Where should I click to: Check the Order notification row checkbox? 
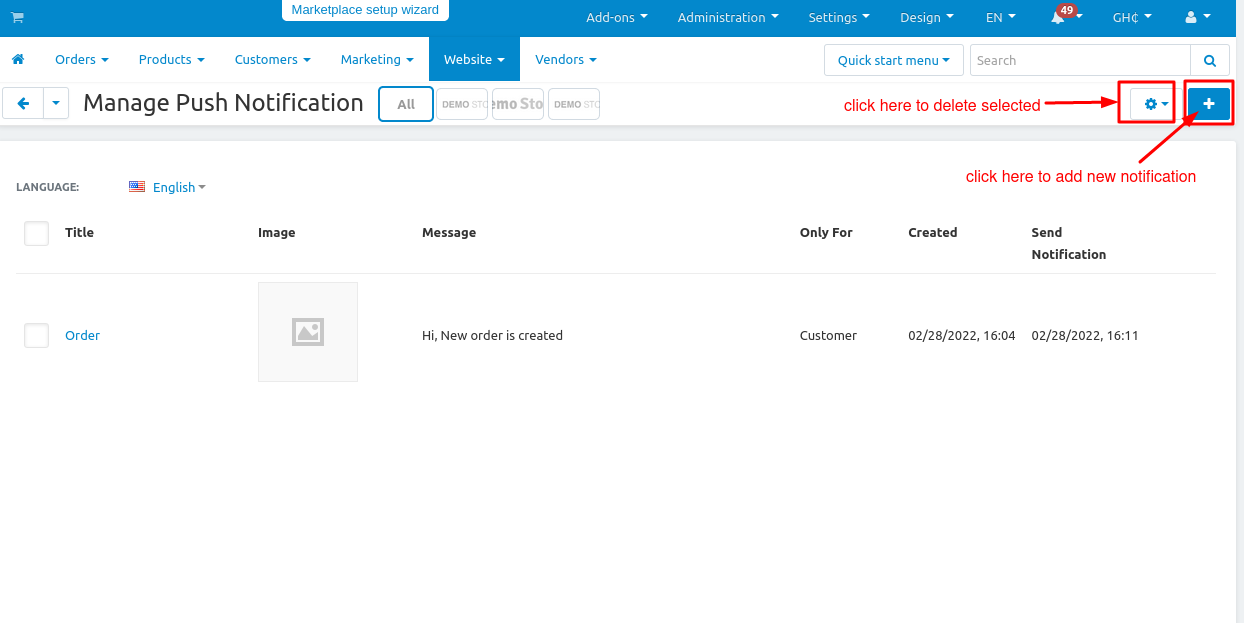point(36,336)
